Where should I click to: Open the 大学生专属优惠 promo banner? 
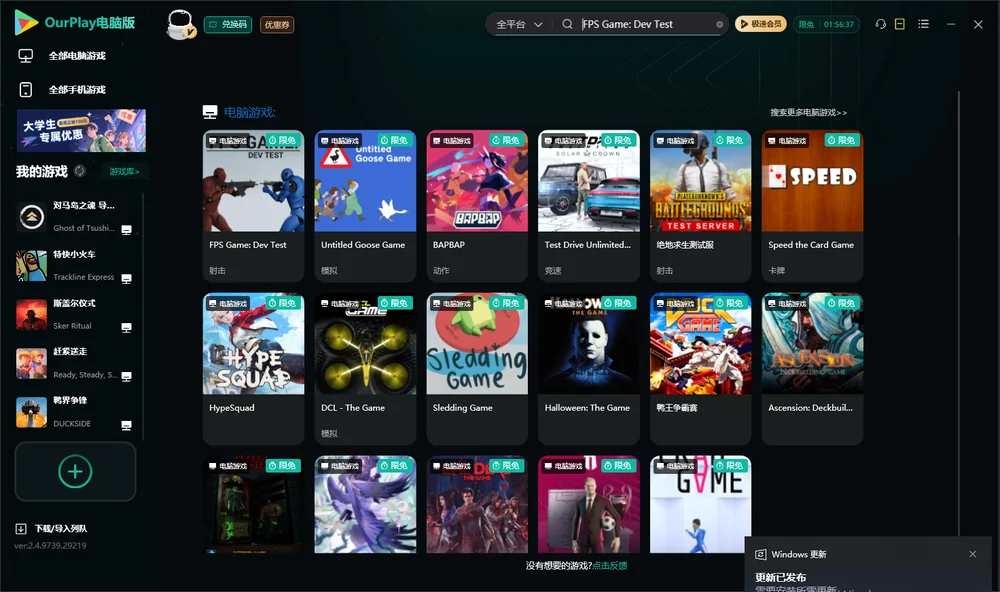click(x=81, y=130)
